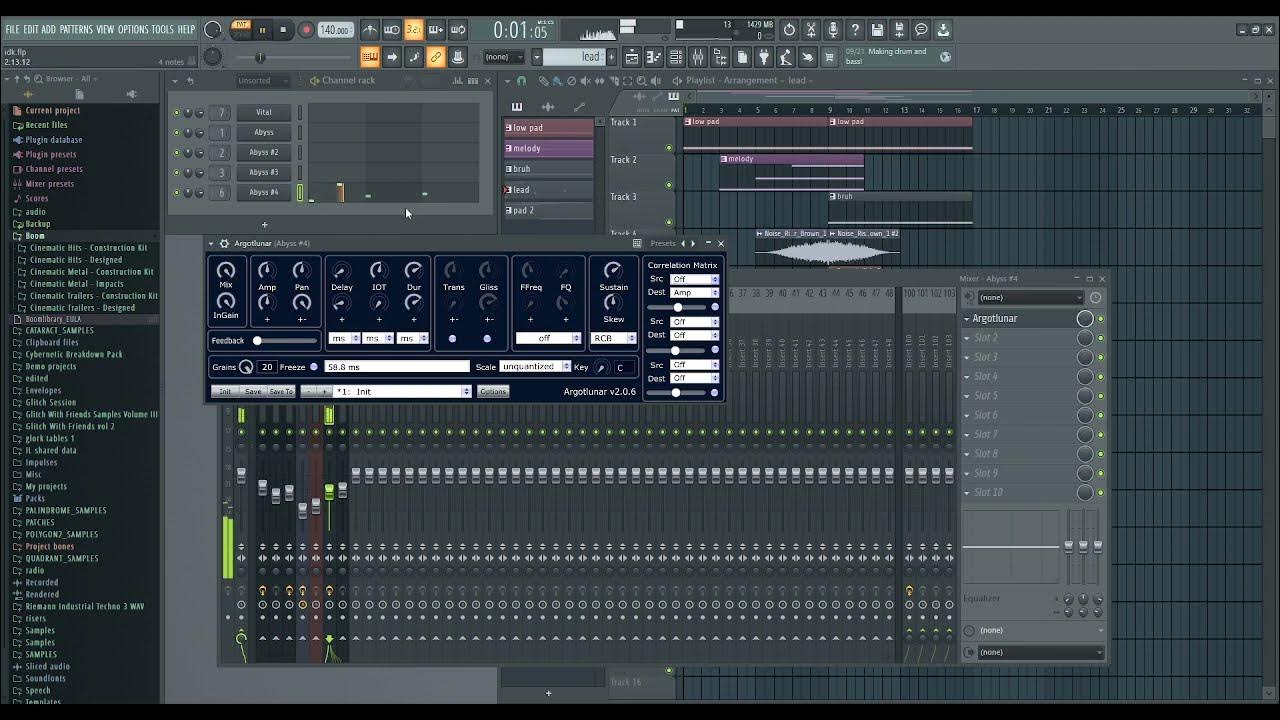
Task: Open the Scale unquantized dropdown
Action: (535, 367)
